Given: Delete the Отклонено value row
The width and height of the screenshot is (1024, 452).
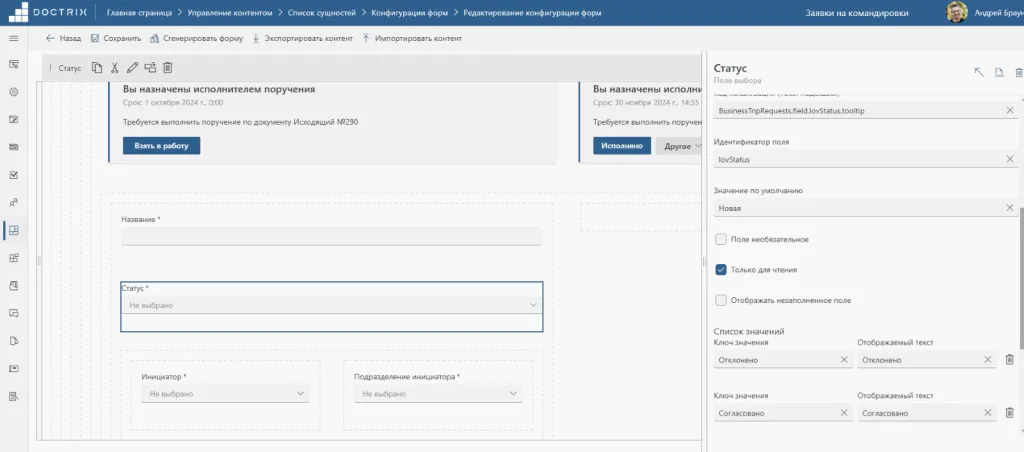Looking at the screenshot, I should pyautogui.click(x=1010, y=360).
